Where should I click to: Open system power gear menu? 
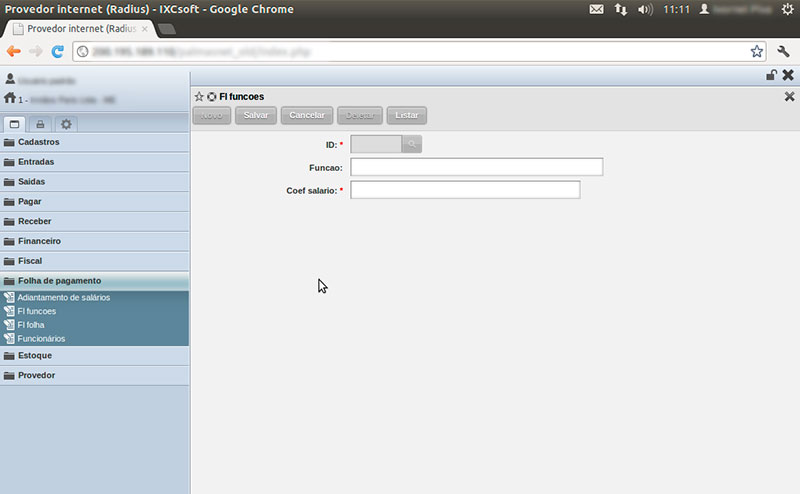pos(787,9)
